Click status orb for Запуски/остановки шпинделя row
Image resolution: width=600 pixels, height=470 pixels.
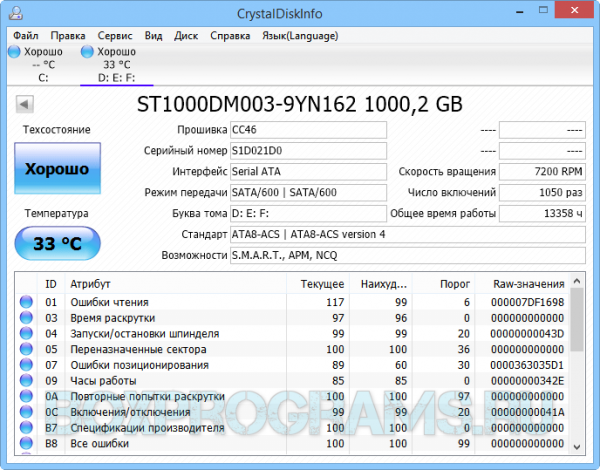tap(26, 333)
